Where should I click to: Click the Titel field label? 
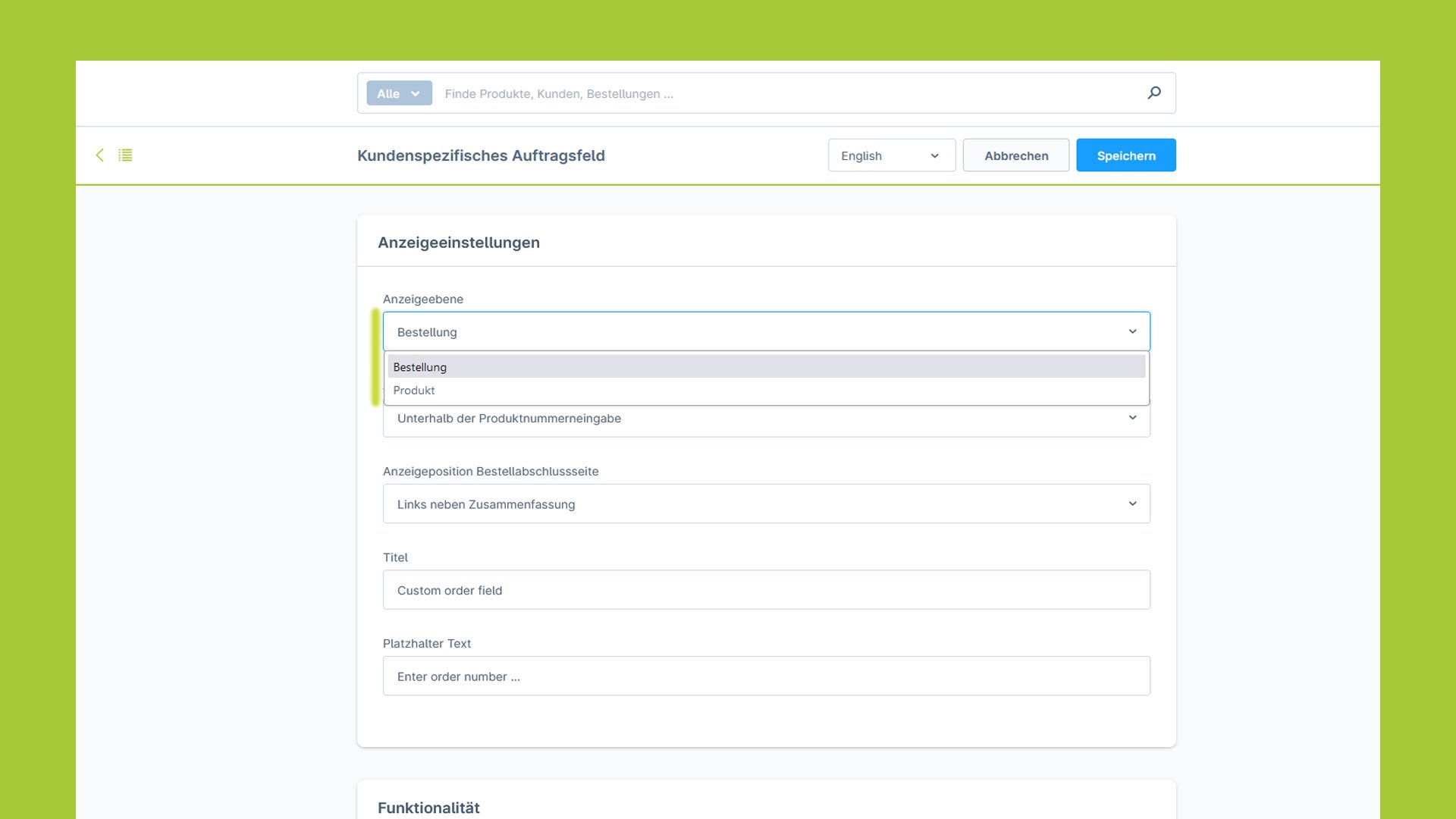coord(395,557)
